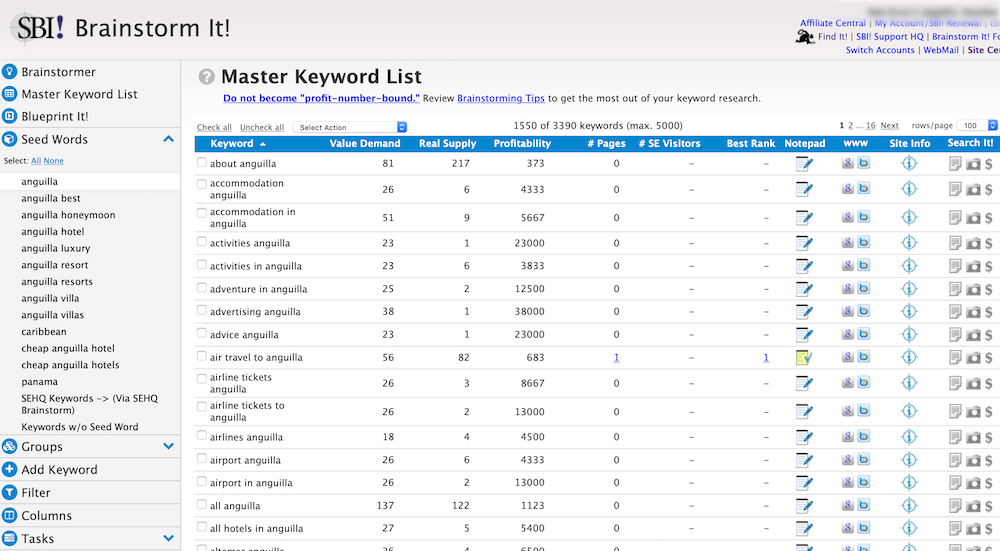Select the cheap anguilla hotels seed word
The height and width of the screenshot is (551, 1000).
pyautogui.click(x=70, y=365)
